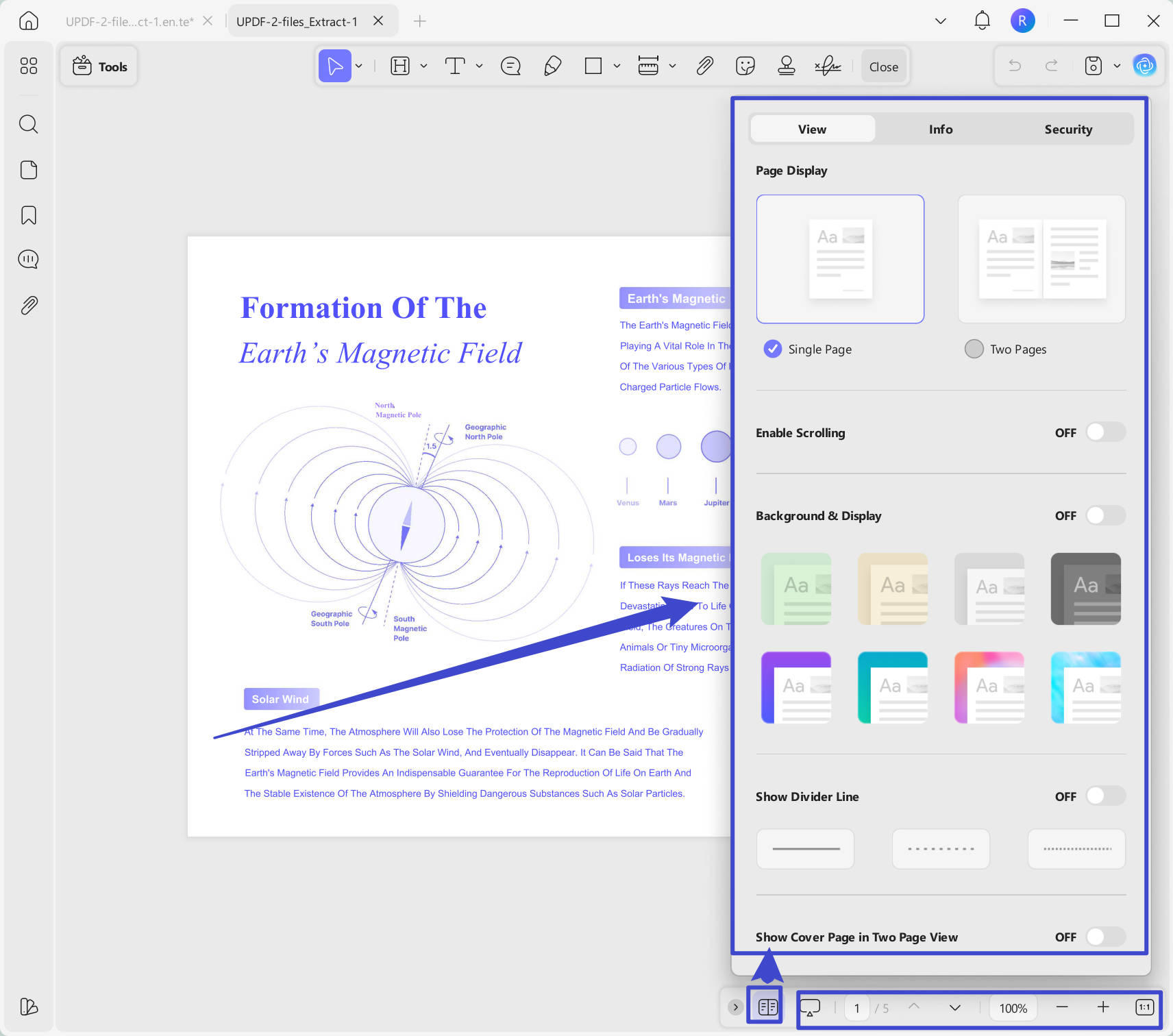1173x1036 pixels.
Task: Click the redo arrow
Action: (x=1052, y=66)
